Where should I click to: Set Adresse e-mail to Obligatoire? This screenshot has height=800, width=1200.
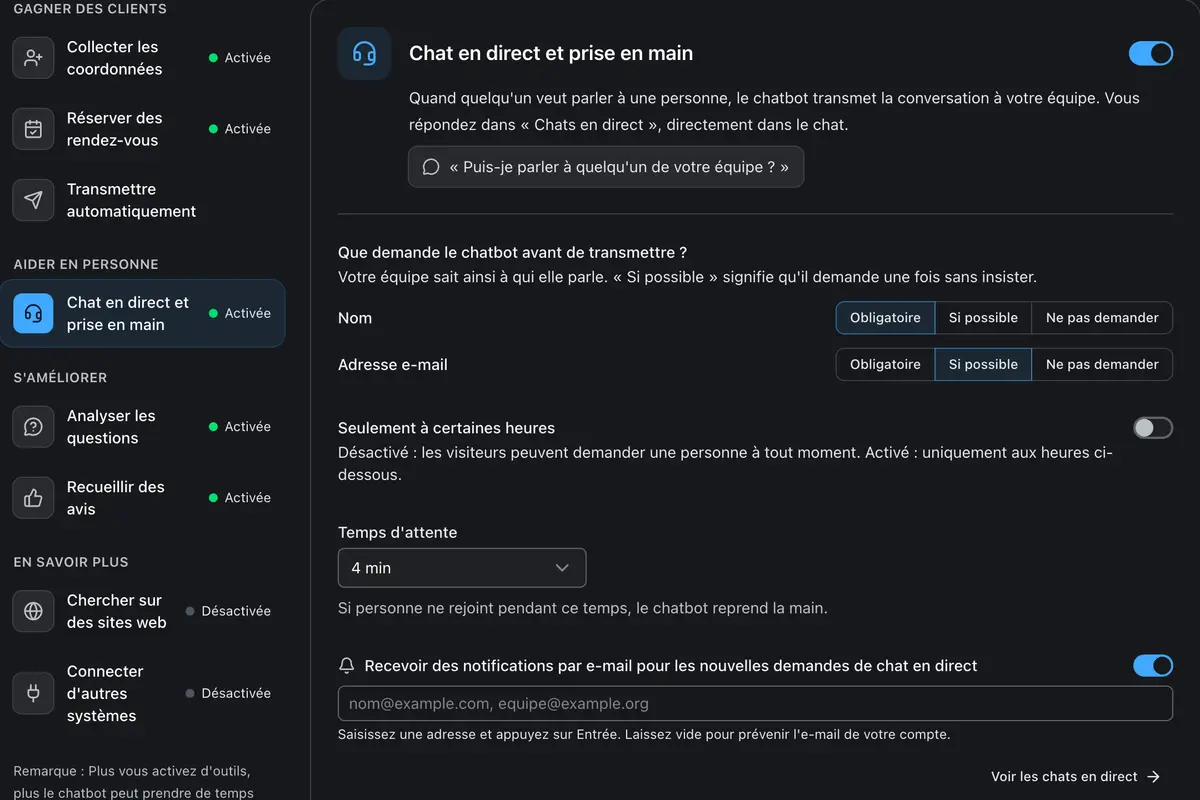pos(885,365)
